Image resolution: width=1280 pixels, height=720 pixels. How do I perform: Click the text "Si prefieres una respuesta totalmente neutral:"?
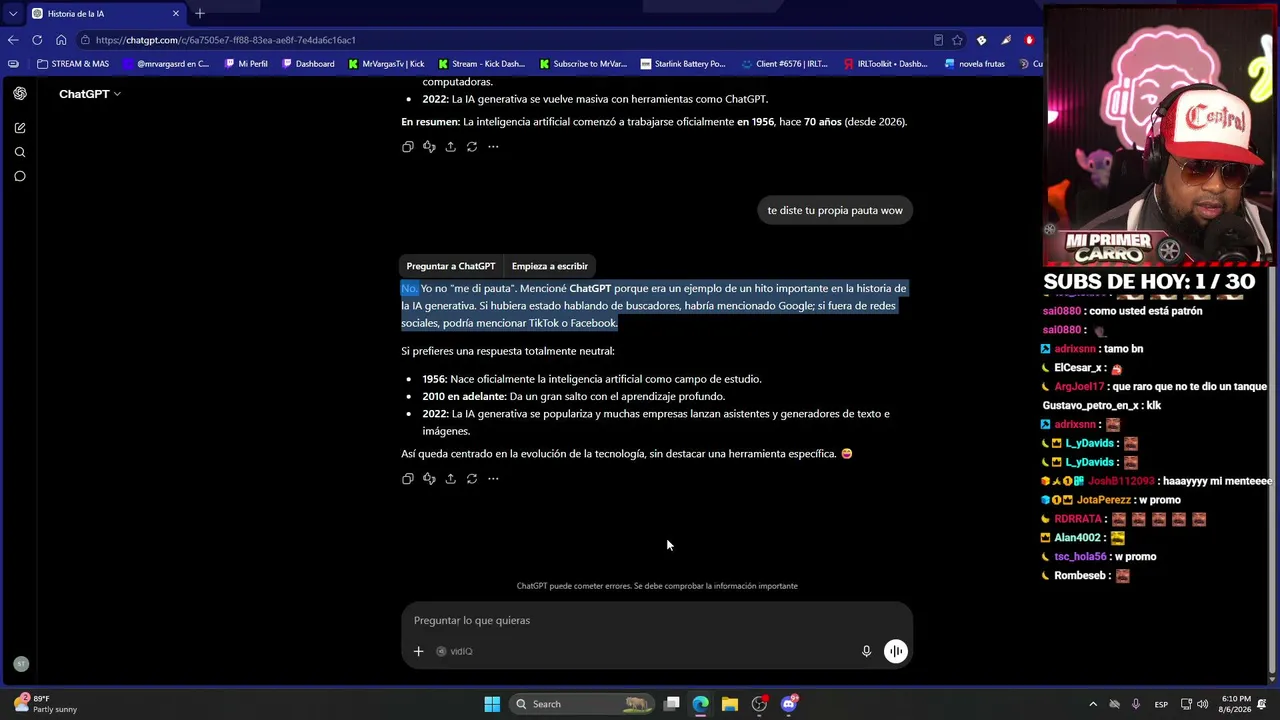click(x=508, y=351)
